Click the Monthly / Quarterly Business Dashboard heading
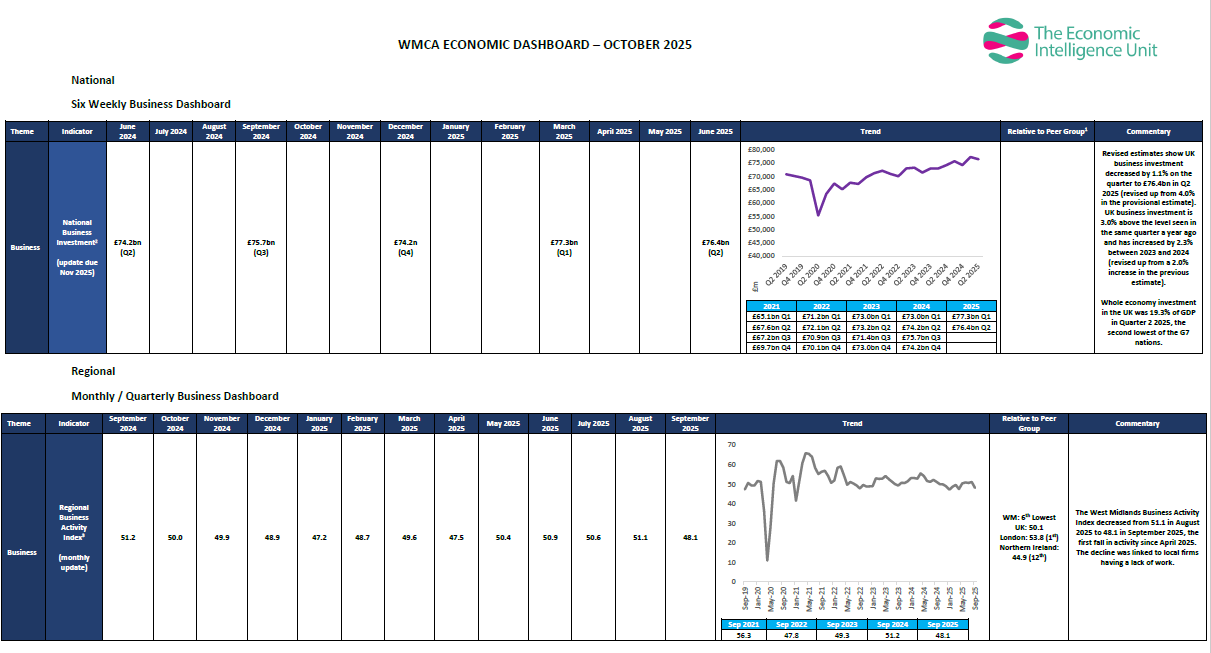Viewport: 1211px width, 653px height. pos(174,396)
